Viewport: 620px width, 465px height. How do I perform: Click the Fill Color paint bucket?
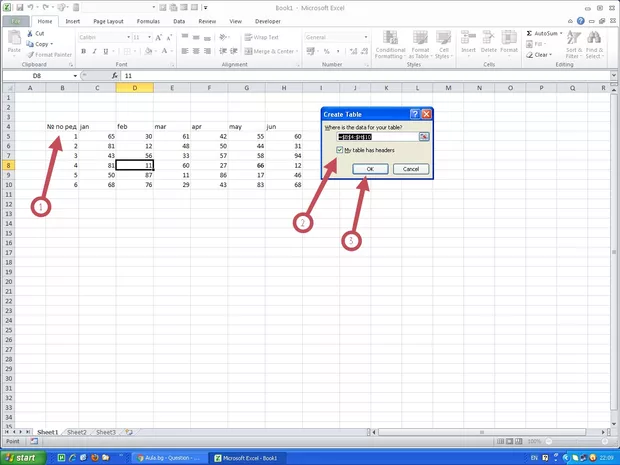(x=148, y=51)
